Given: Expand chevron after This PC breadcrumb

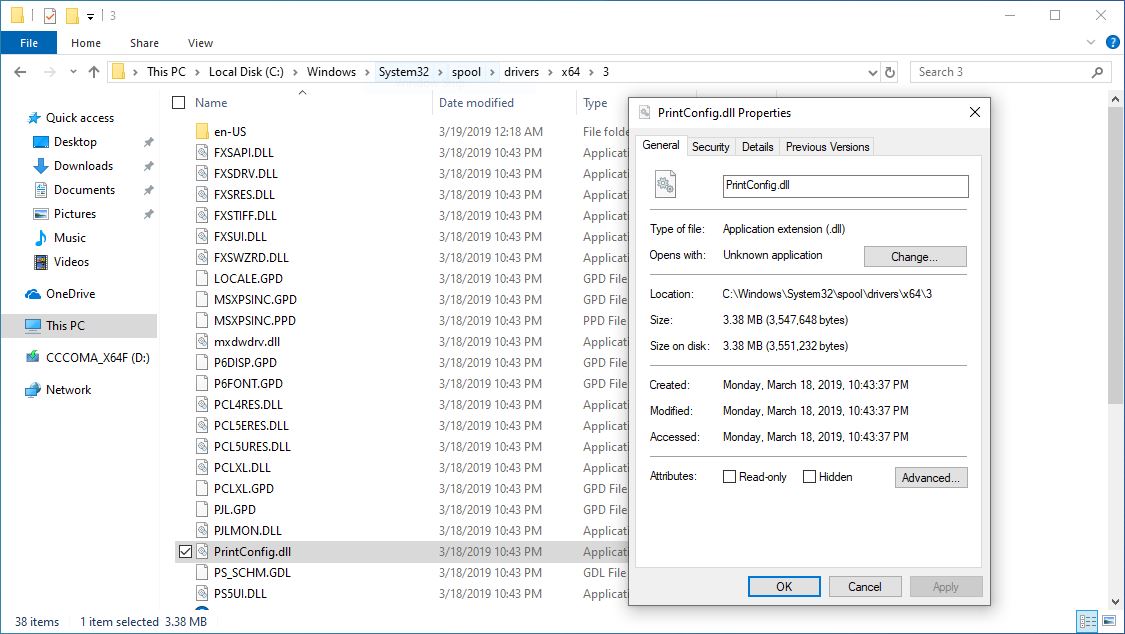Looking at the screenshot, I should 197,72.
